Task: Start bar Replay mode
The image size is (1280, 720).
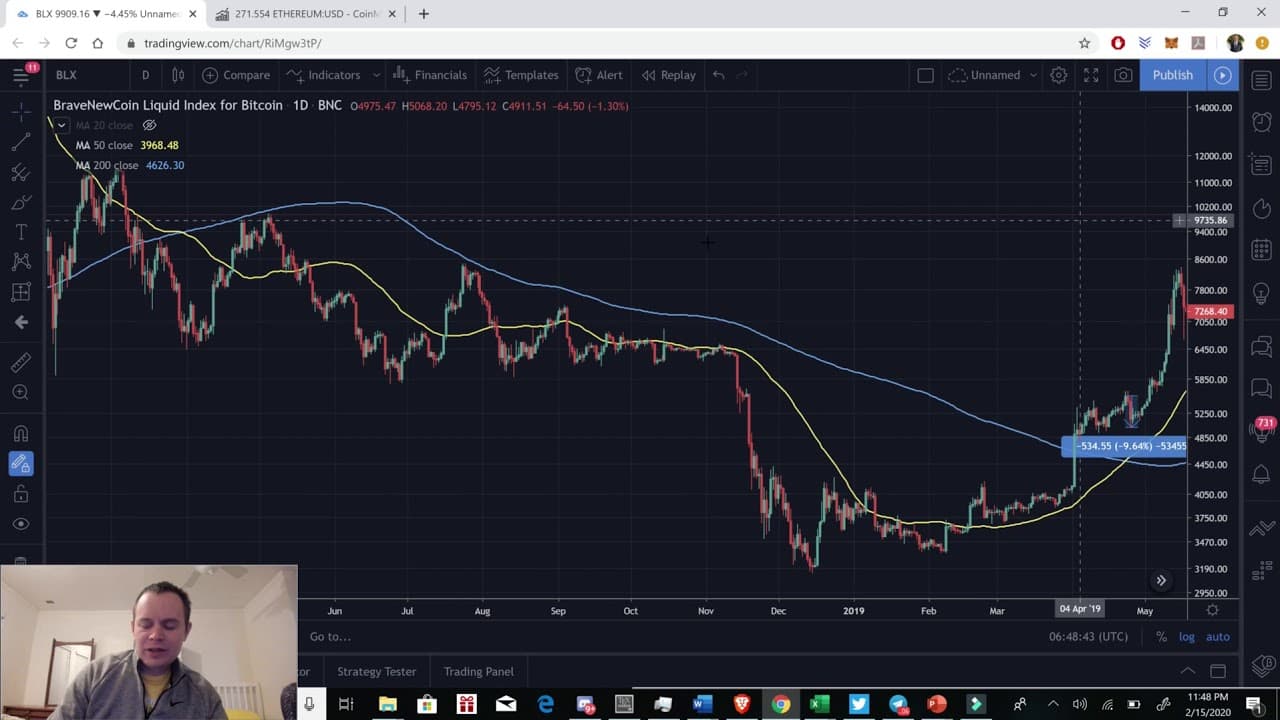Action: (668, 75)
